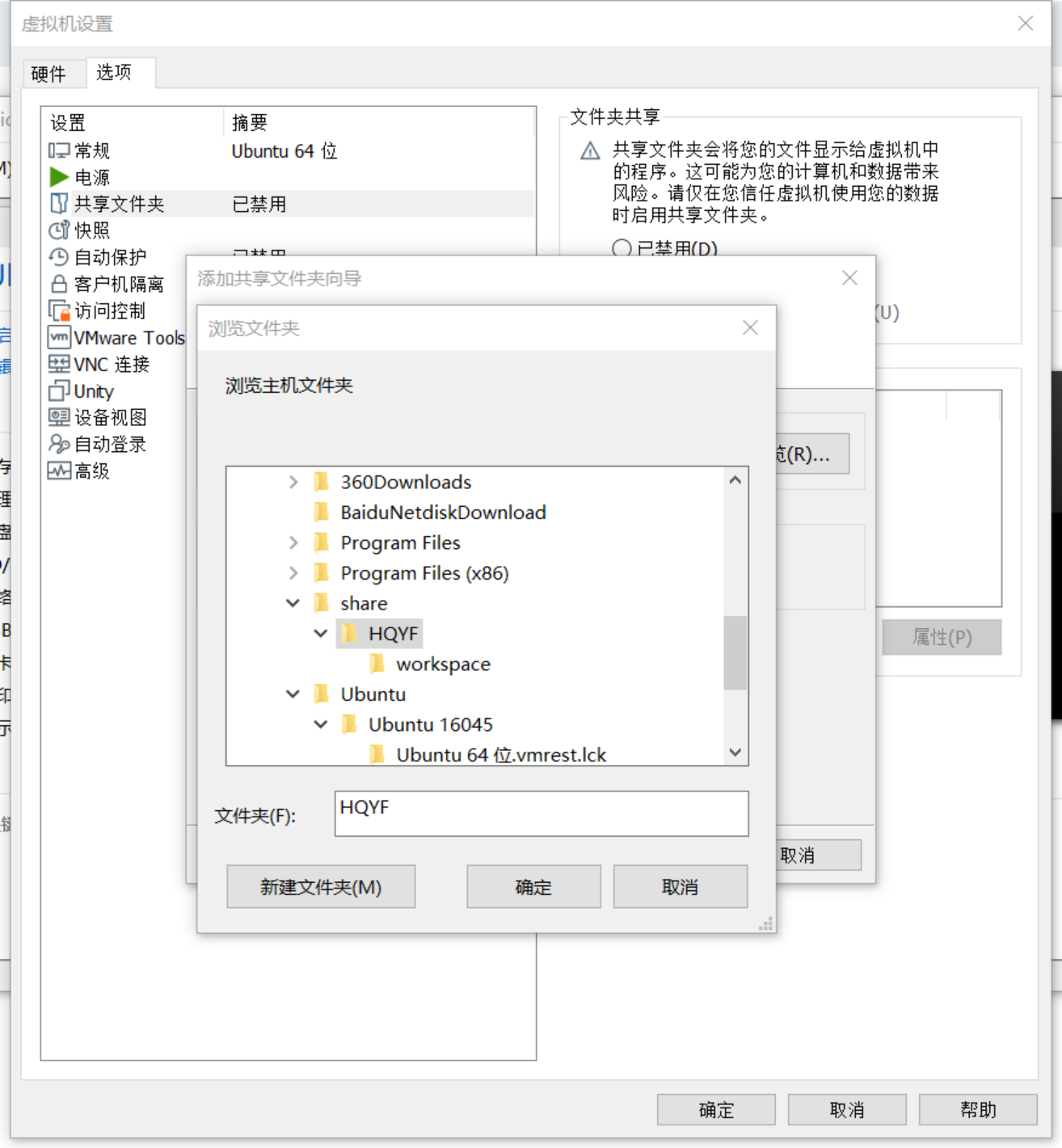1062x1148 pixels.
Task: Click 取消 in the add shared folder wizard
Action: (818, 855)
